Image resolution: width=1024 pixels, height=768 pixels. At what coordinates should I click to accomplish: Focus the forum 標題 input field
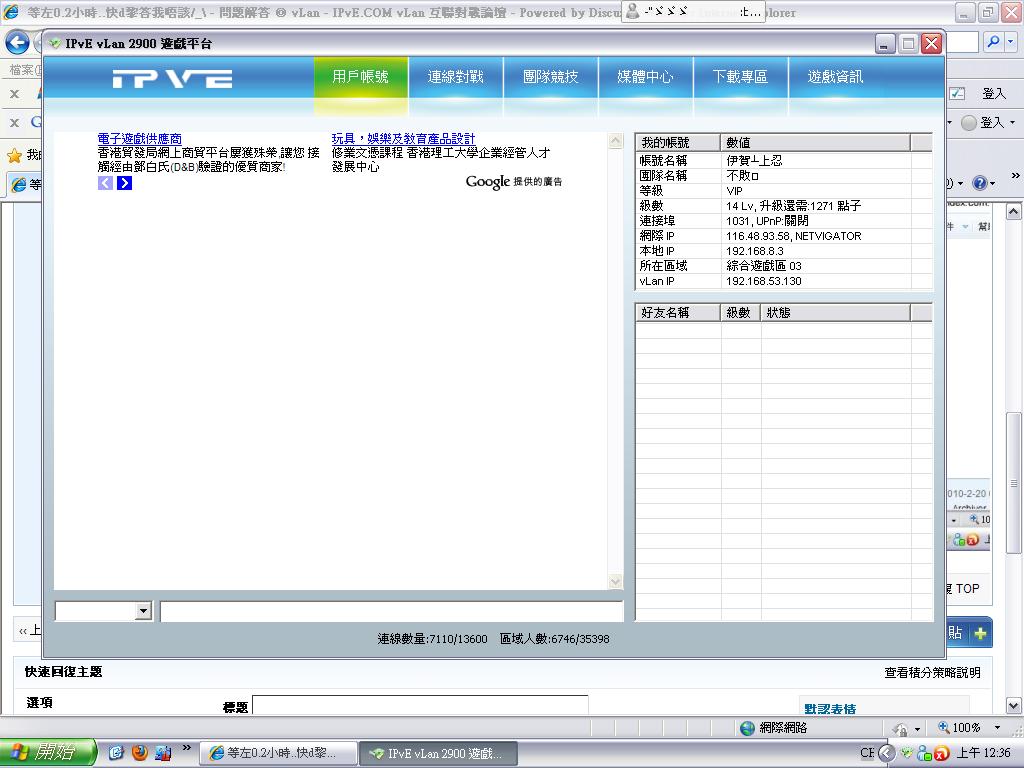420,705
